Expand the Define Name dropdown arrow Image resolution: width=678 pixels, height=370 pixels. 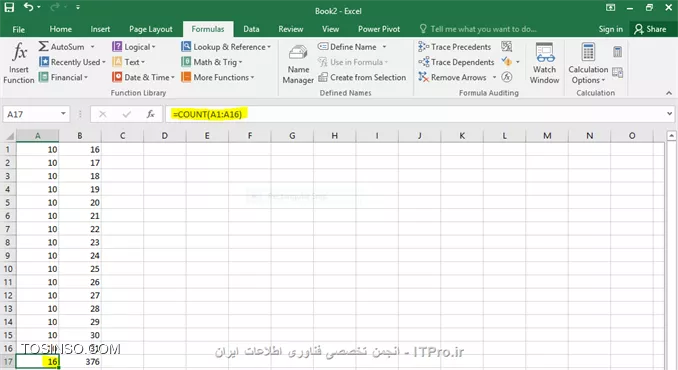point(384,47)
